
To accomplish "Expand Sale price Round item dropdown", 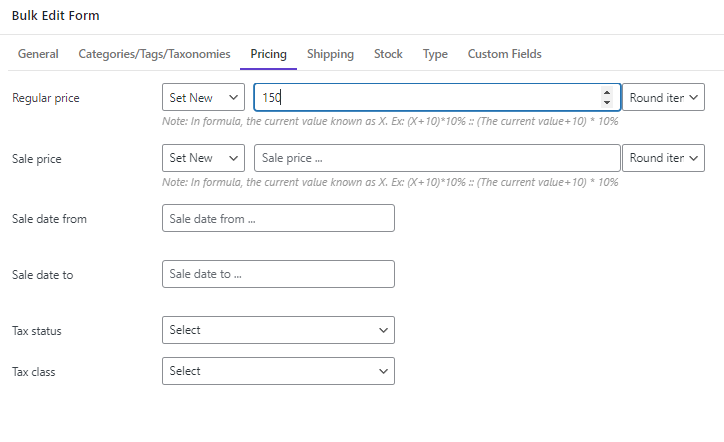I will tap(663, 158).
